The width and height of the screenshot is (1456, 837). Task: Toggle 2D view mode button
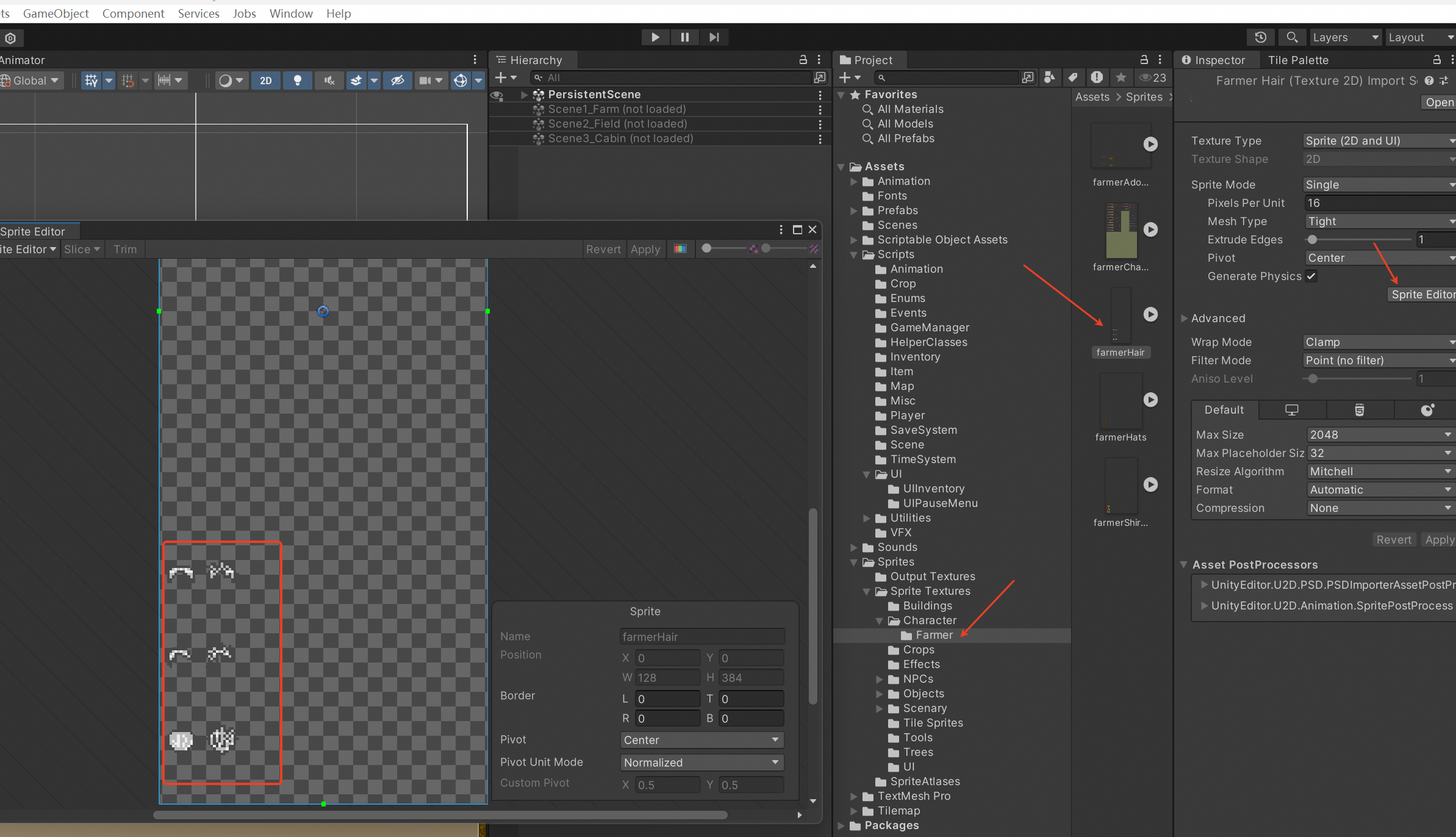(x=266, y=81)
